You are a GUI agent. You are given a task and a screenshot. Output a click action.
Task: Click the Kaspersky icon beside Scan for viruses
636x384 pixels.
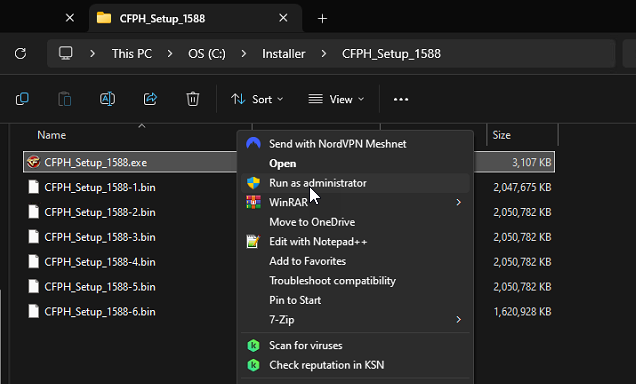click(x=254, y=345)
